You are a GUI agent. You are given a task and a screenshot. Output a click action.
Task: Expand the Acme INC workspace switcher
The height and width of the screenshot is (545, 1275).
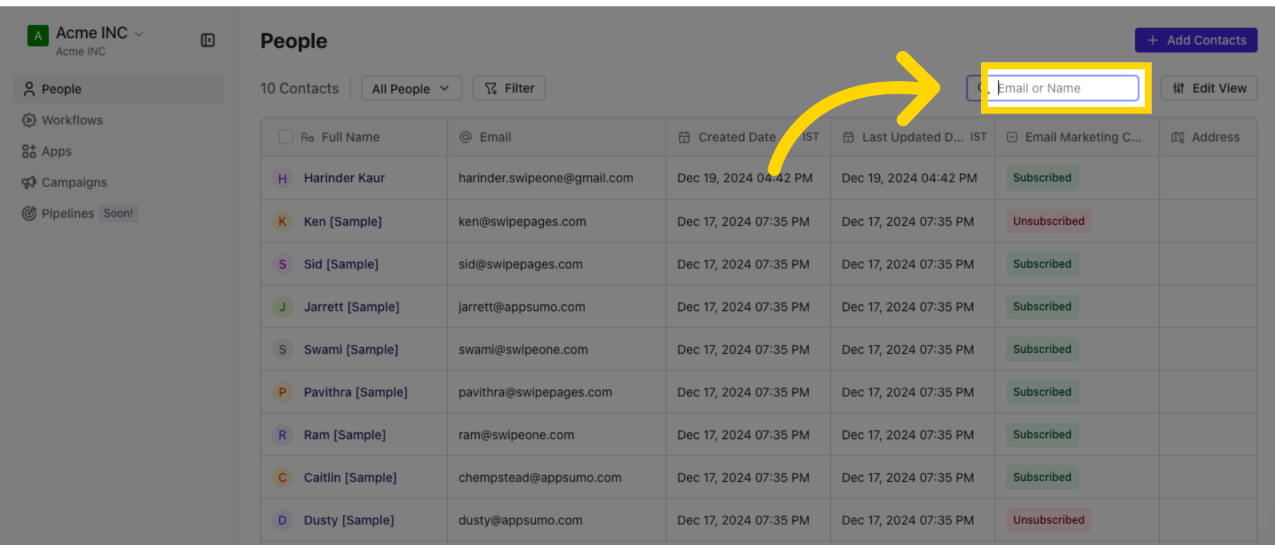138,33
